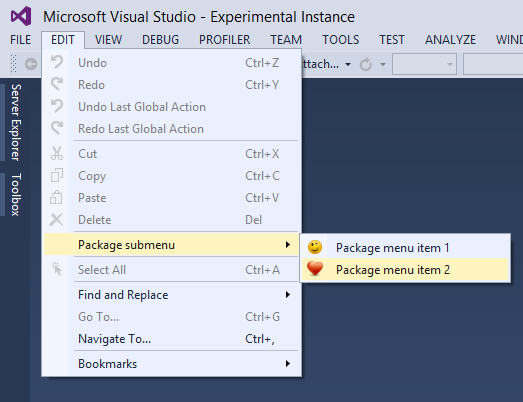Click the Copy pages icon
This screenshot has width=523, height=402.
pyautogui.click(x=57, y=175)
